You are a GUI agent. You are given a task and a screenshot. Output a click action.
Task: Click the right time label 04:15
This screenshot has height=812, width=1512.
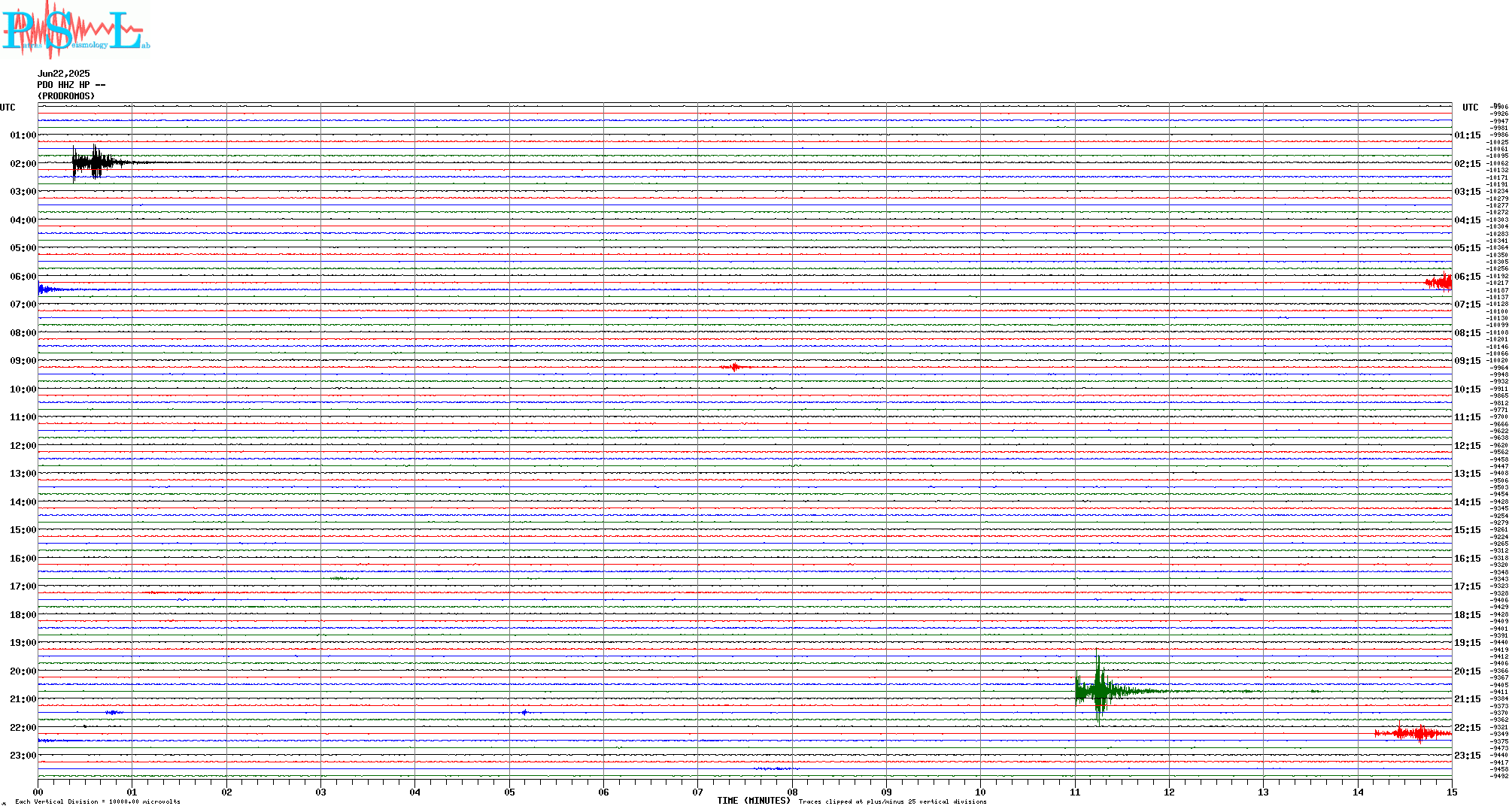point(1468,220)
